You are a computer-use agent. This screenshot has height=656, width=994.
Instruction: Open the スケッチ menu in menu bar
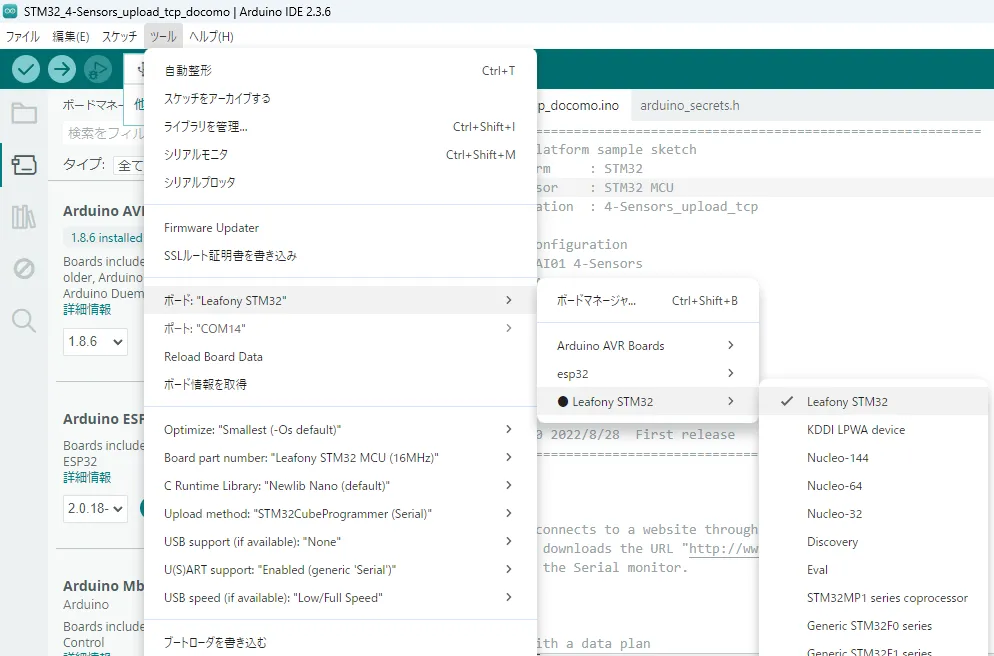pyautogui.click(x=119, y=37)
